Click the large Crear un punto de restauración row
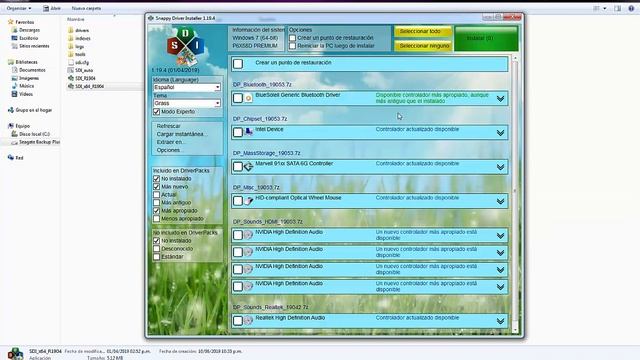Viewport: 640px width, 360px height. (x=370, y=63)
